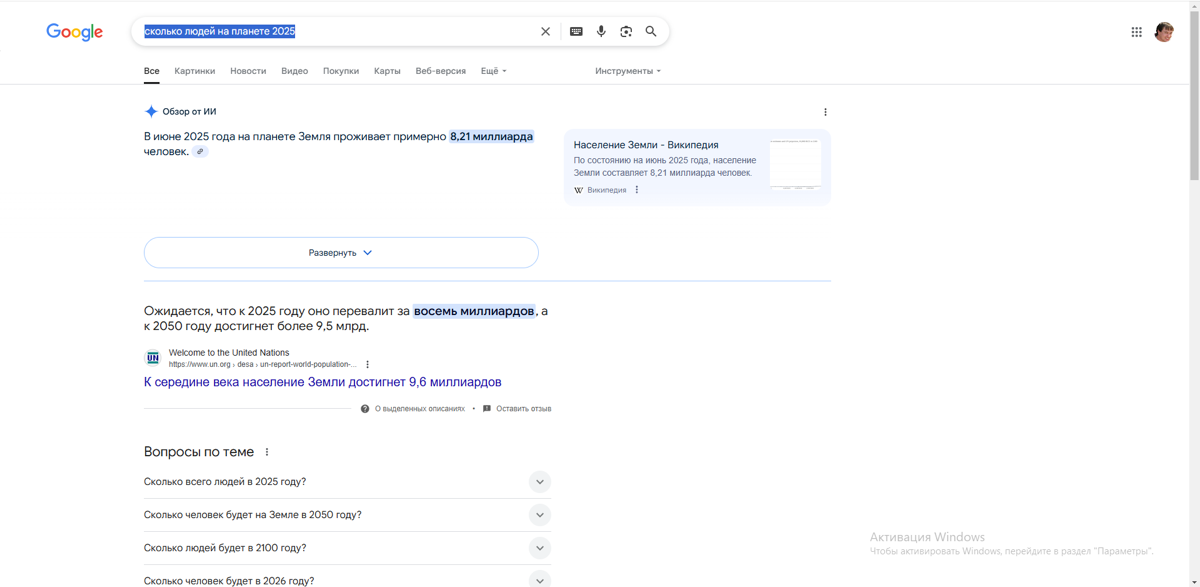The height and width of the screenshot is (587, 1200).
Task: Click the question-mark icon for featured snippets
Action: 365,409
